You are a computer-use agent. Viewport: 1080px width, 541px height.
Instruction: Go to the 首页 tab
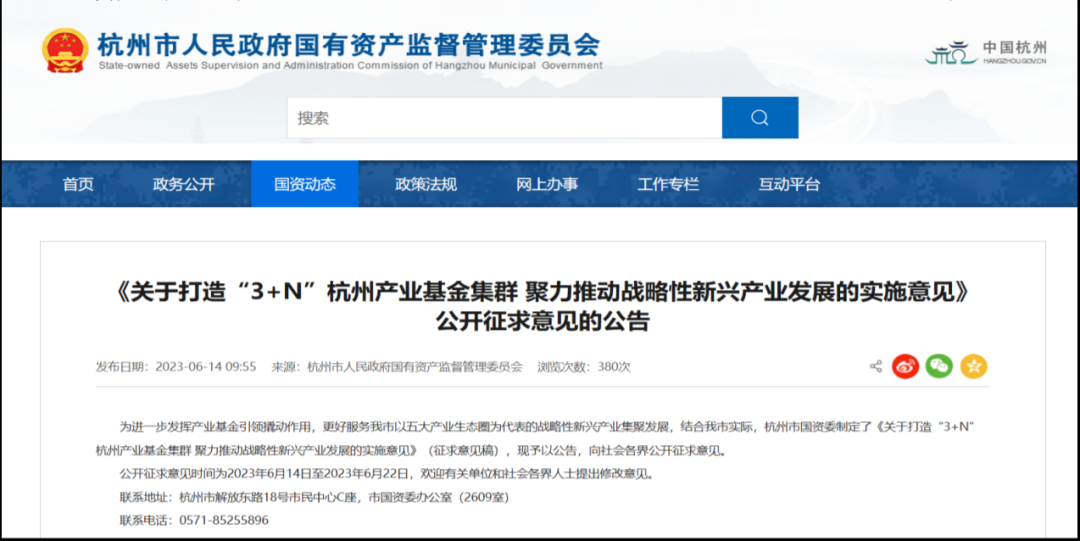tap(78, 184)
